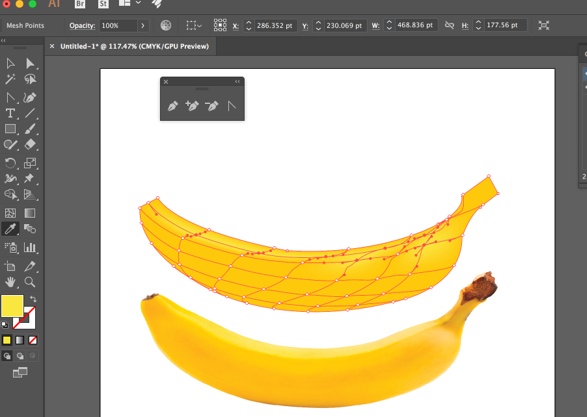Screen dimensions: 587x417
Task: Click the X value field 286.352 pt
Action: pyautogui.click(x=275, y=25)
